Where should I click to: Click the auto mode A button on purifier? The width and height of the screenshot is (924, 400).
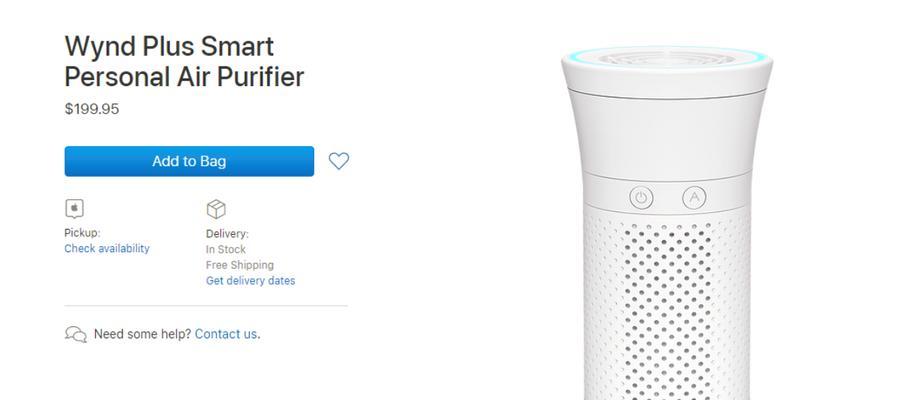tap(694, 197)
